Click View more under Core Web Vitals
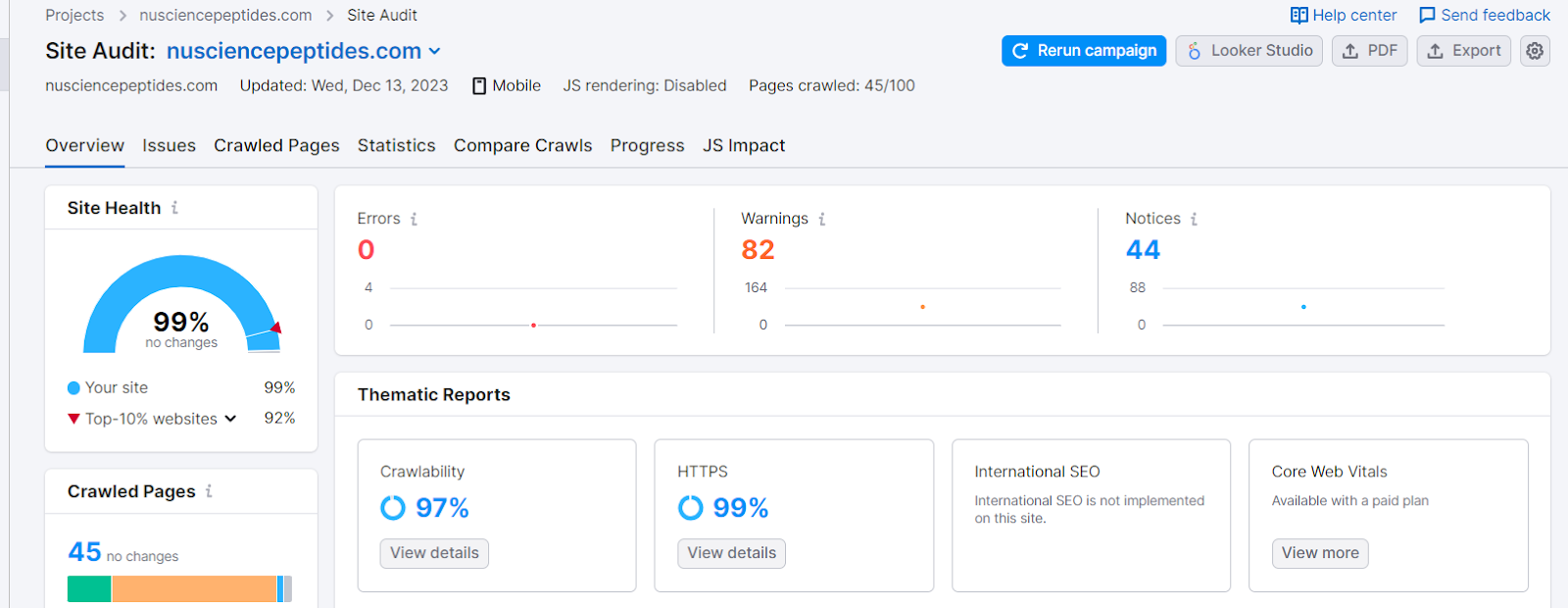Image resolution: width=1568 pixels, height=608 pixels. pos(1320,553)
